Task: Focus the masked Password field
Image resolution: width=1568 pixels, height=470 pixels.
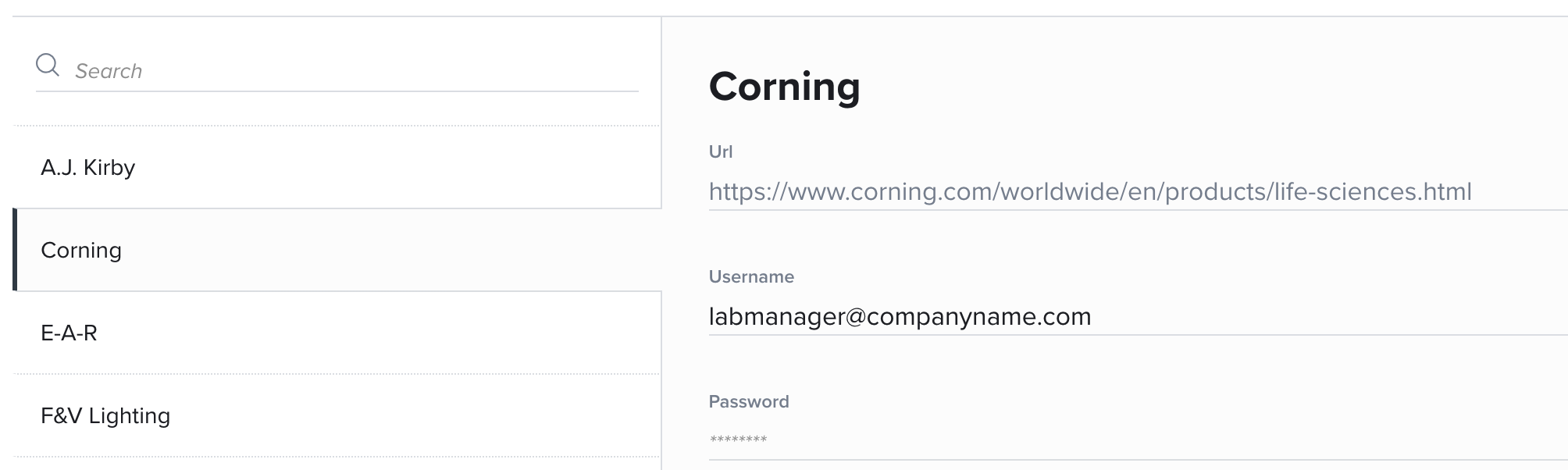Action: (1138, 440)
